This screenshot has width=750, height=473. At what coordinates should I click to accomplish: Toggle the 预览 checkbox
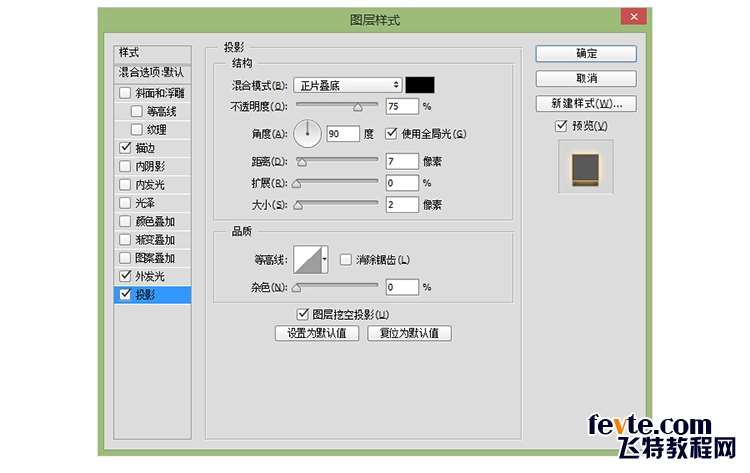561,126
